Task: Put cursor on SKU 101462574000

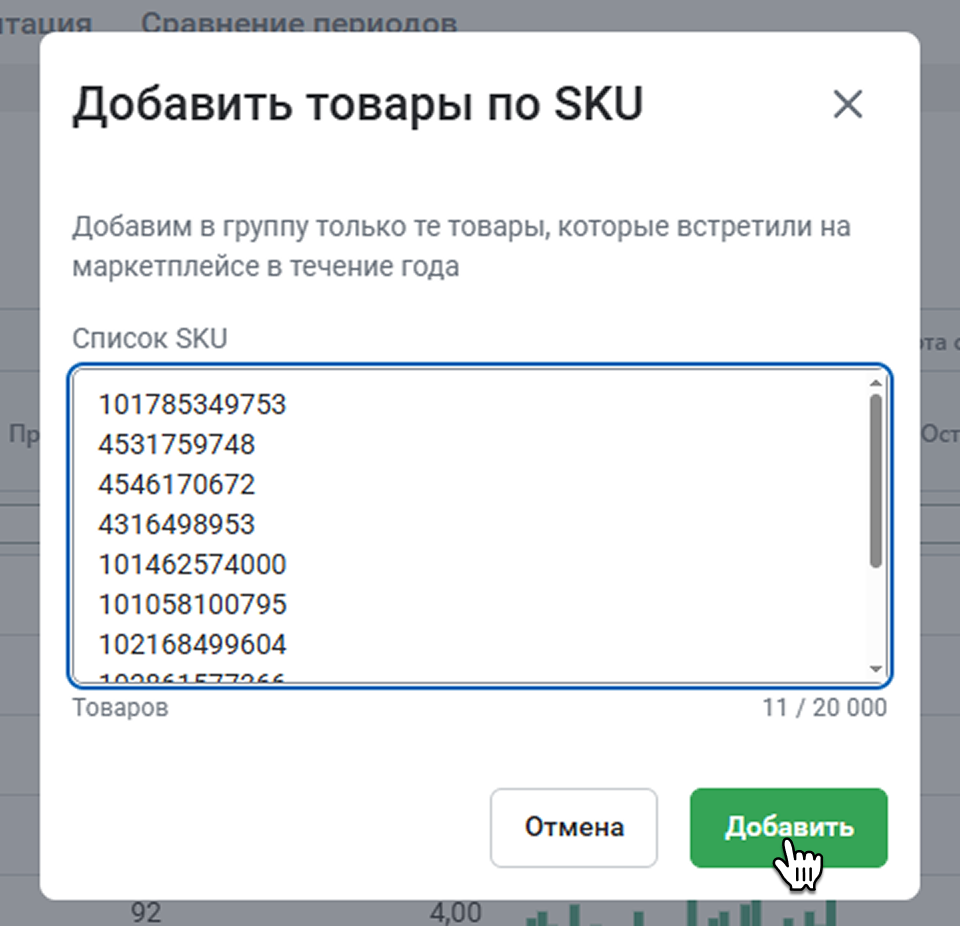Action: click(x=192, y=564)
